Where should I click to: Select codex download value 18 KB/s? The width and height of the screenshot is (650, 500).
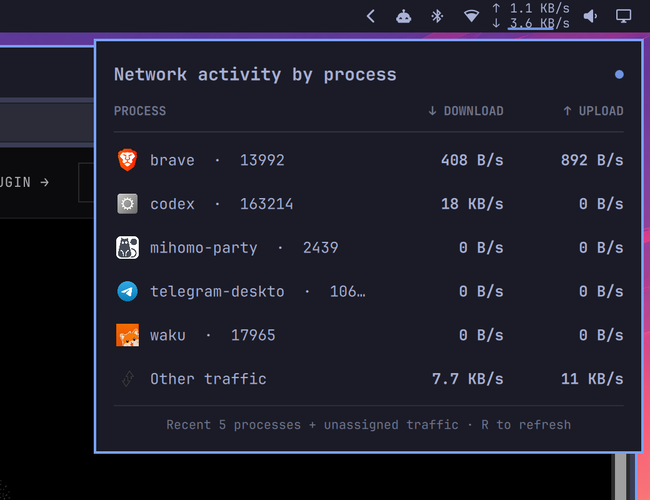click(472, 204)
